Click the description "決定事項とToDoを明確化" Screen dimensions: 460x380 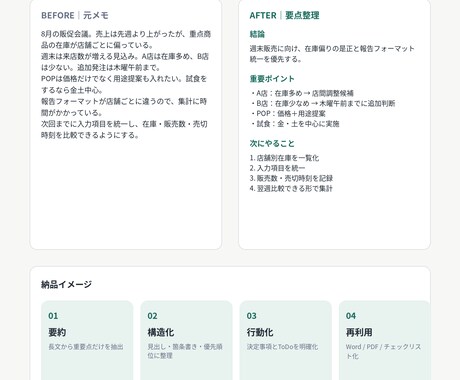(x=282, y=347)
